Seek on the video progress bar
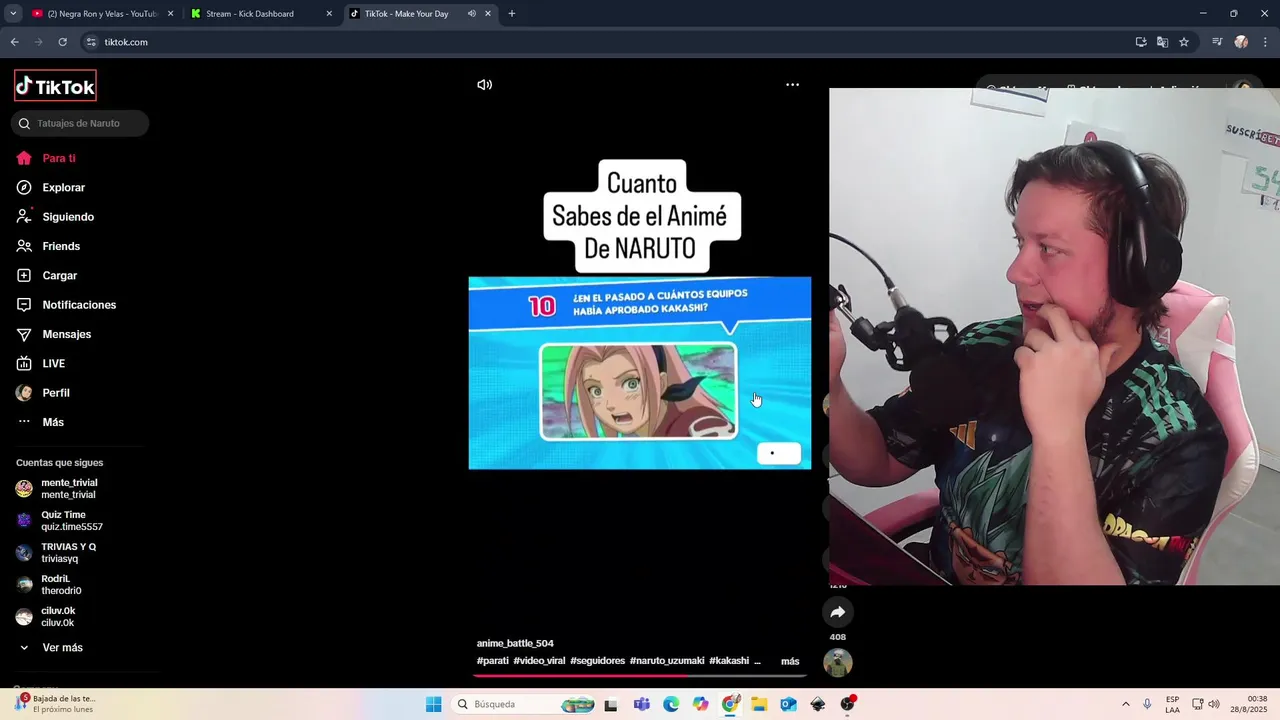Screen dimensions: 1280x720 coord(640,676)
